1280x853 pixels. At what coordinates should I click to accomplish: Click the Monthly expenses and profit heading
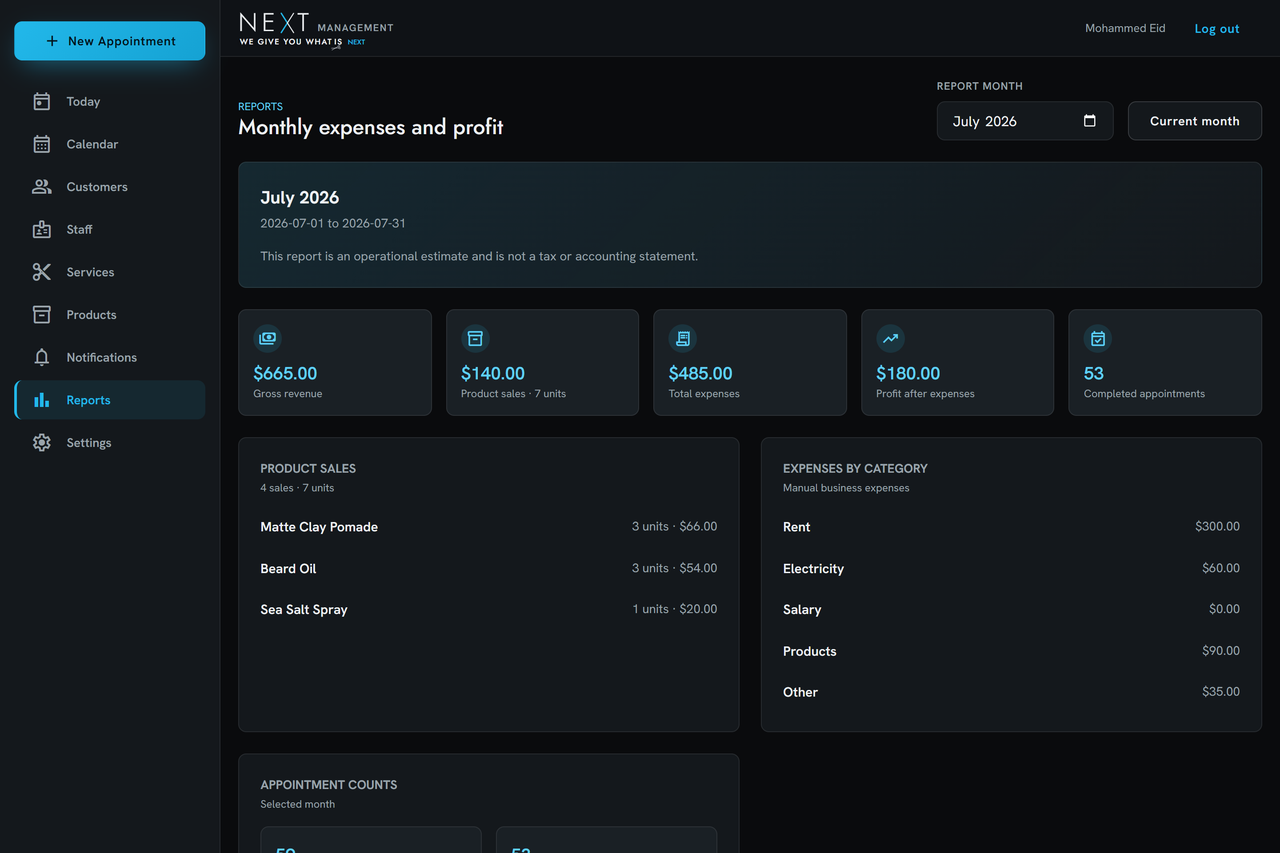click(x=371, y=127)
